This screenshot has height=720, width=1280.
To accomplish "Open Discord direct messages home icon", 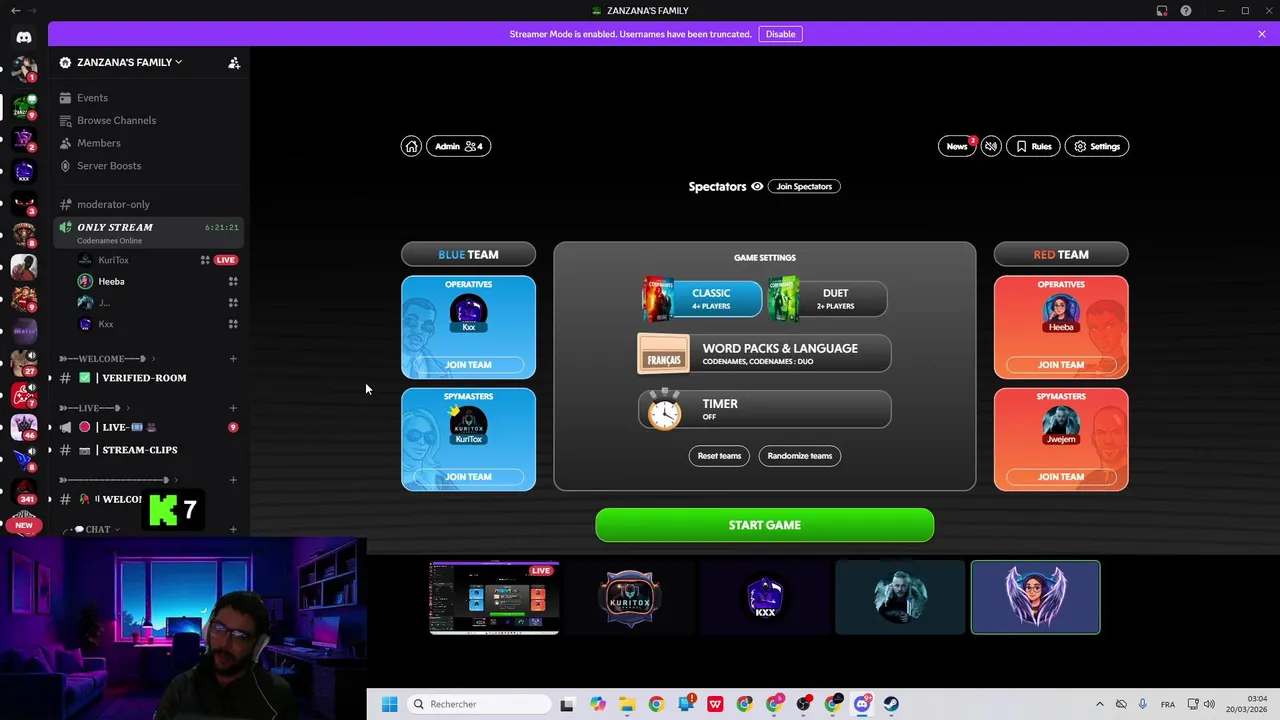I will pyautogui.click(x=24, y=37).
